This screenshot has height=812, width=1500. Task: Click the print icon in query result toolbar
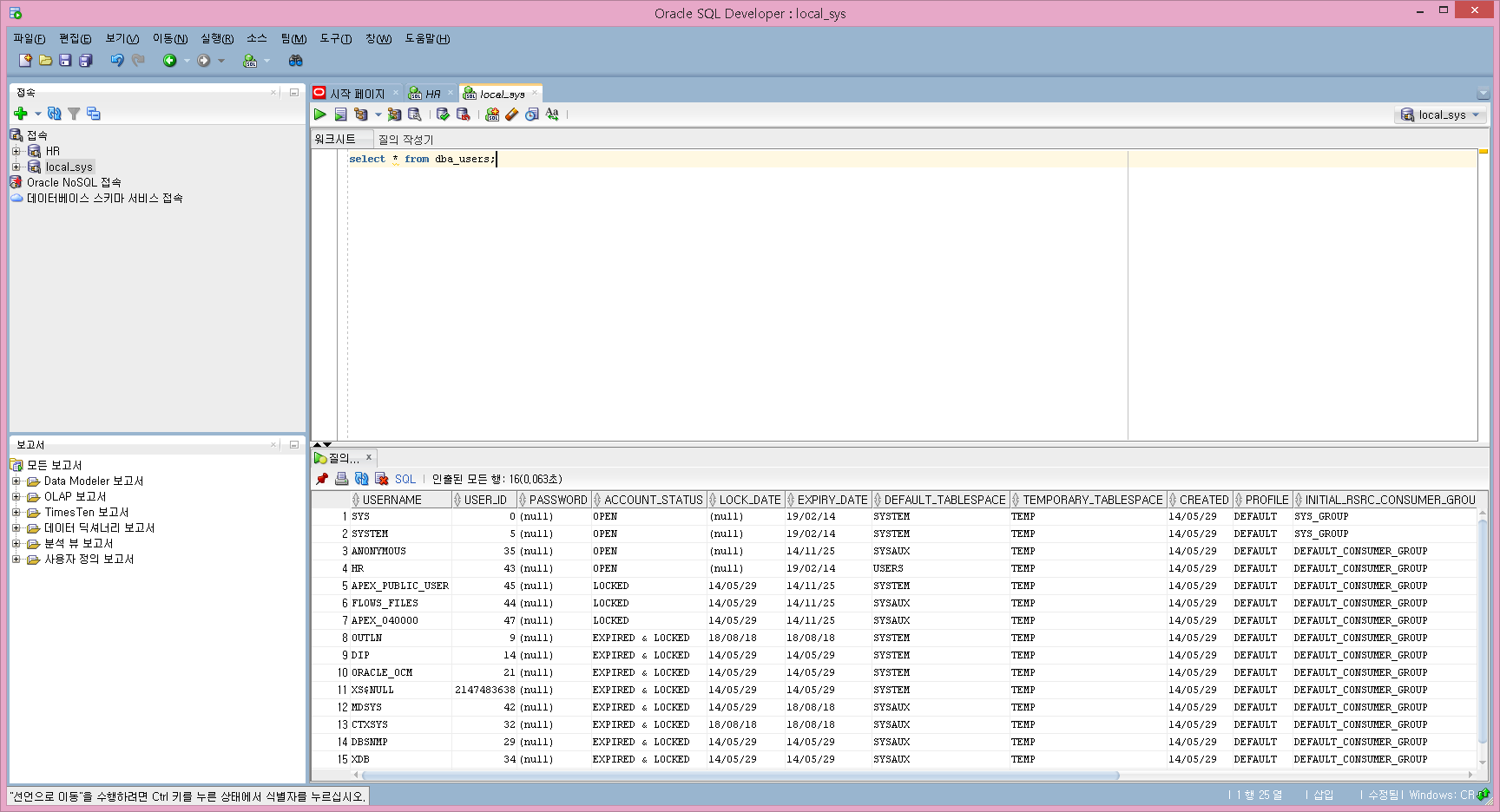pyautogui.click(x=341, y=479)
